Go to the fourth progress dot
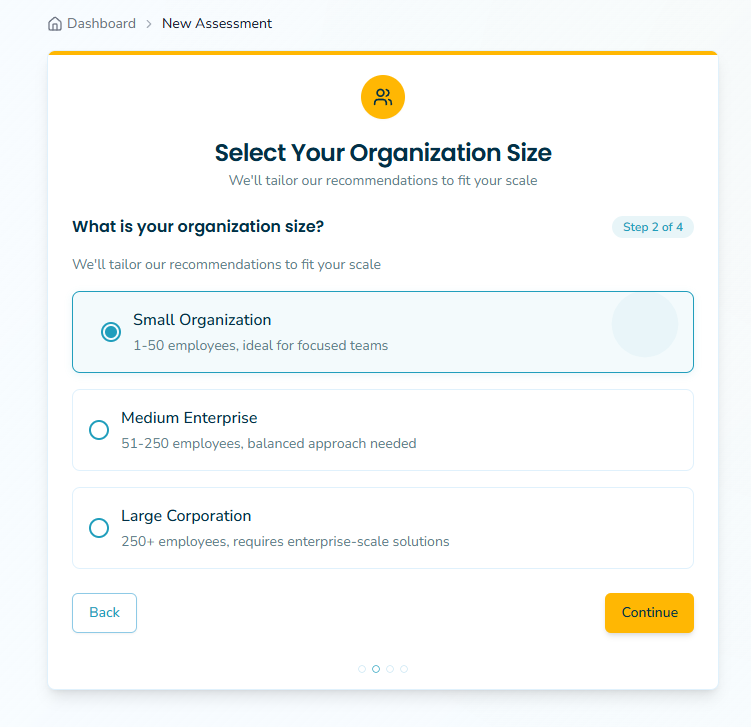The image size is (751, 727). [x=404, y=669]
